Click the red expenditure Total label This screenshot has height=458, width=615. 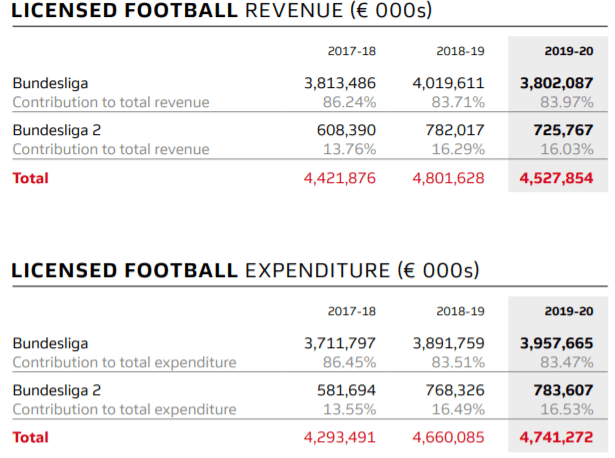(x=31, y=437)
